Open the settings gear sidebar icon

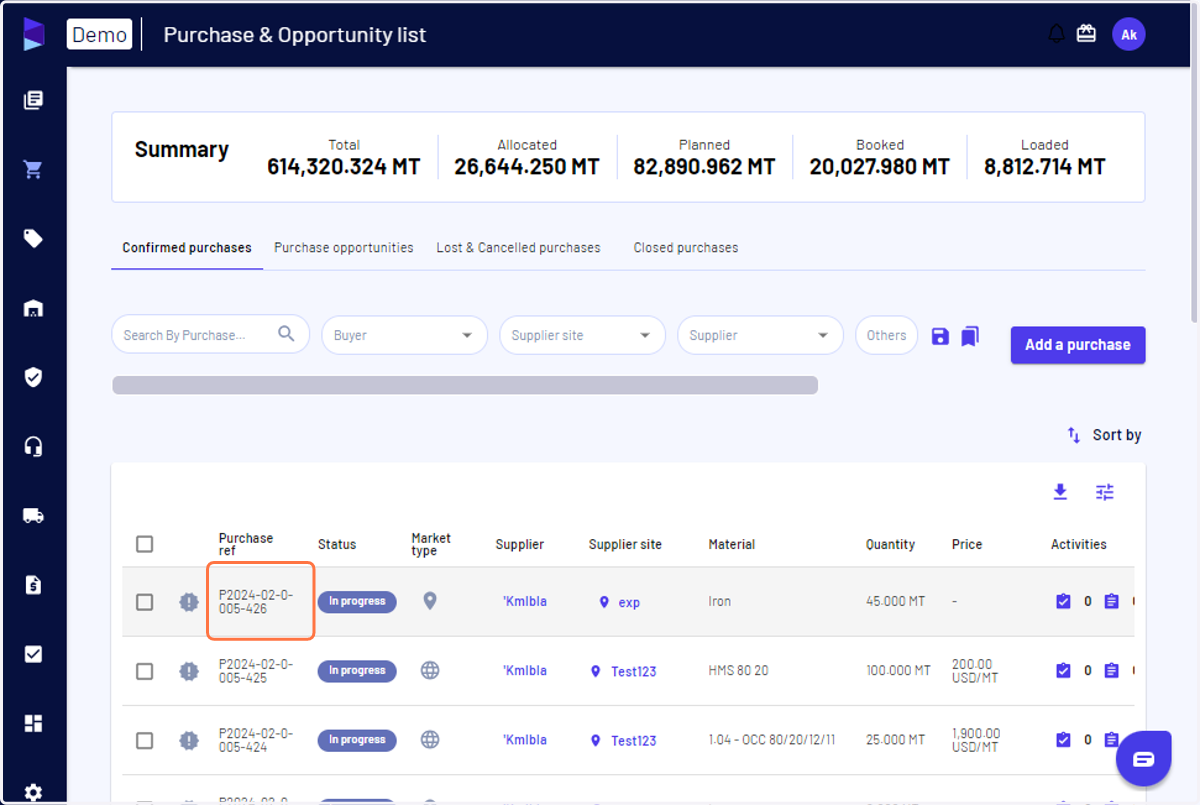[33, 792]
